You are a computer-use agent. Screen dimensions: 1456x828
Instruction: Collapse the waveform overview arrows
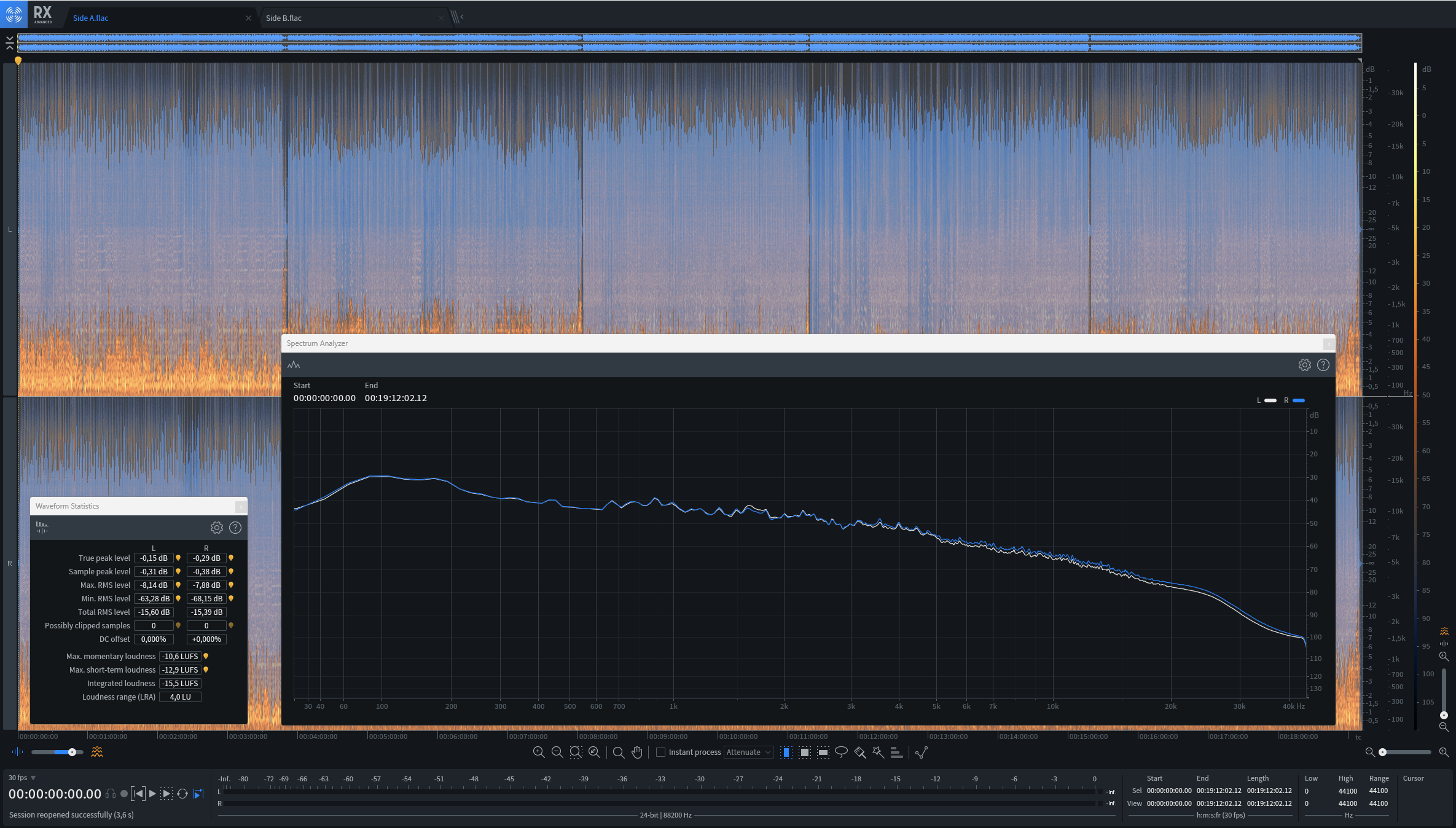coord(9,42)
